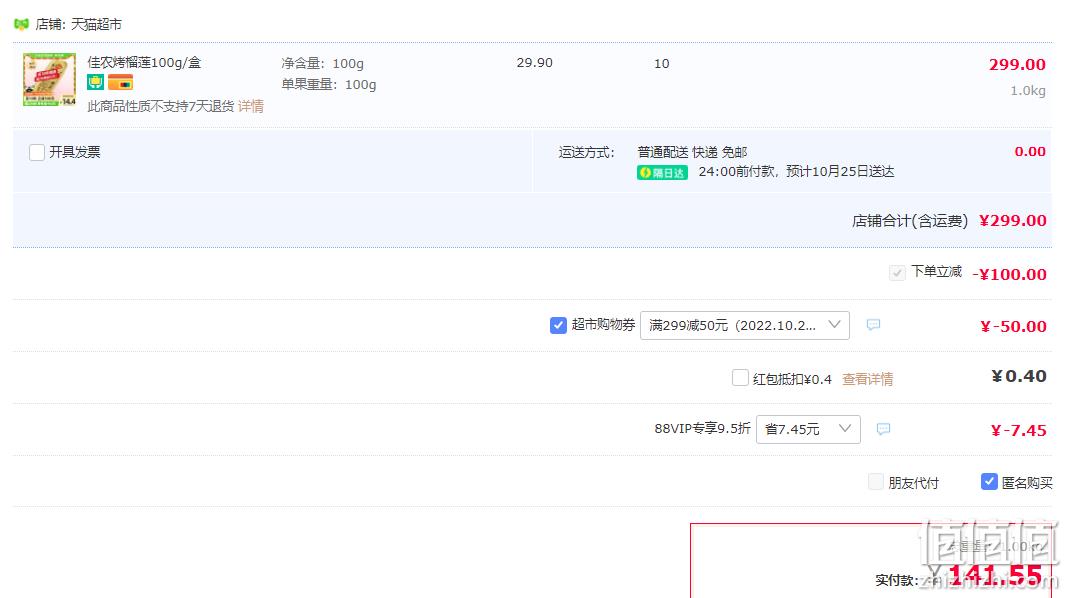Click the 1.0kg weight text
The image size is (1068, 598).
coord(1028,91)
